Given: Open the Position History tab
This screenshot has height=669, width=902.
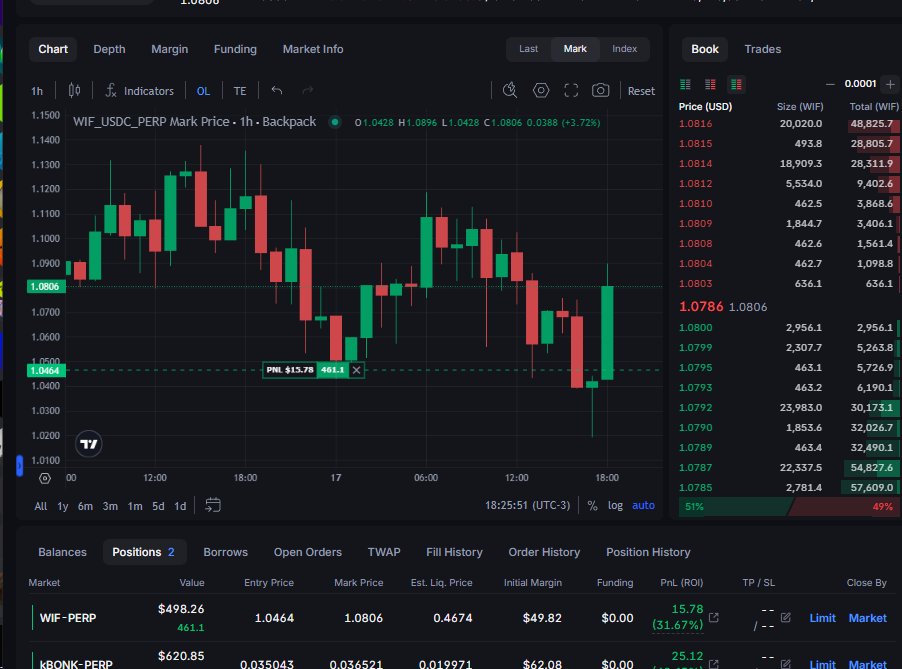Looking at the screenshot, I should (x=648, y=552).
